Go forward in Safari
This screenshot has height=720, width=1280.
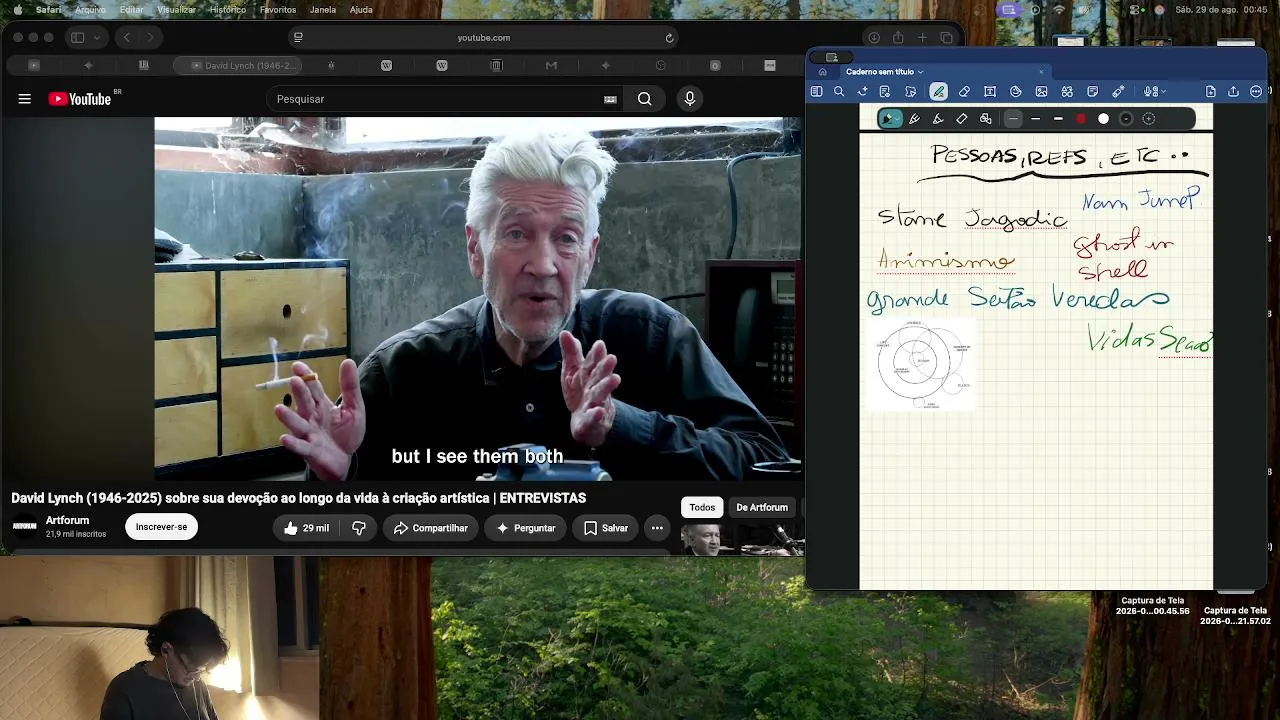tap(150, 38)
